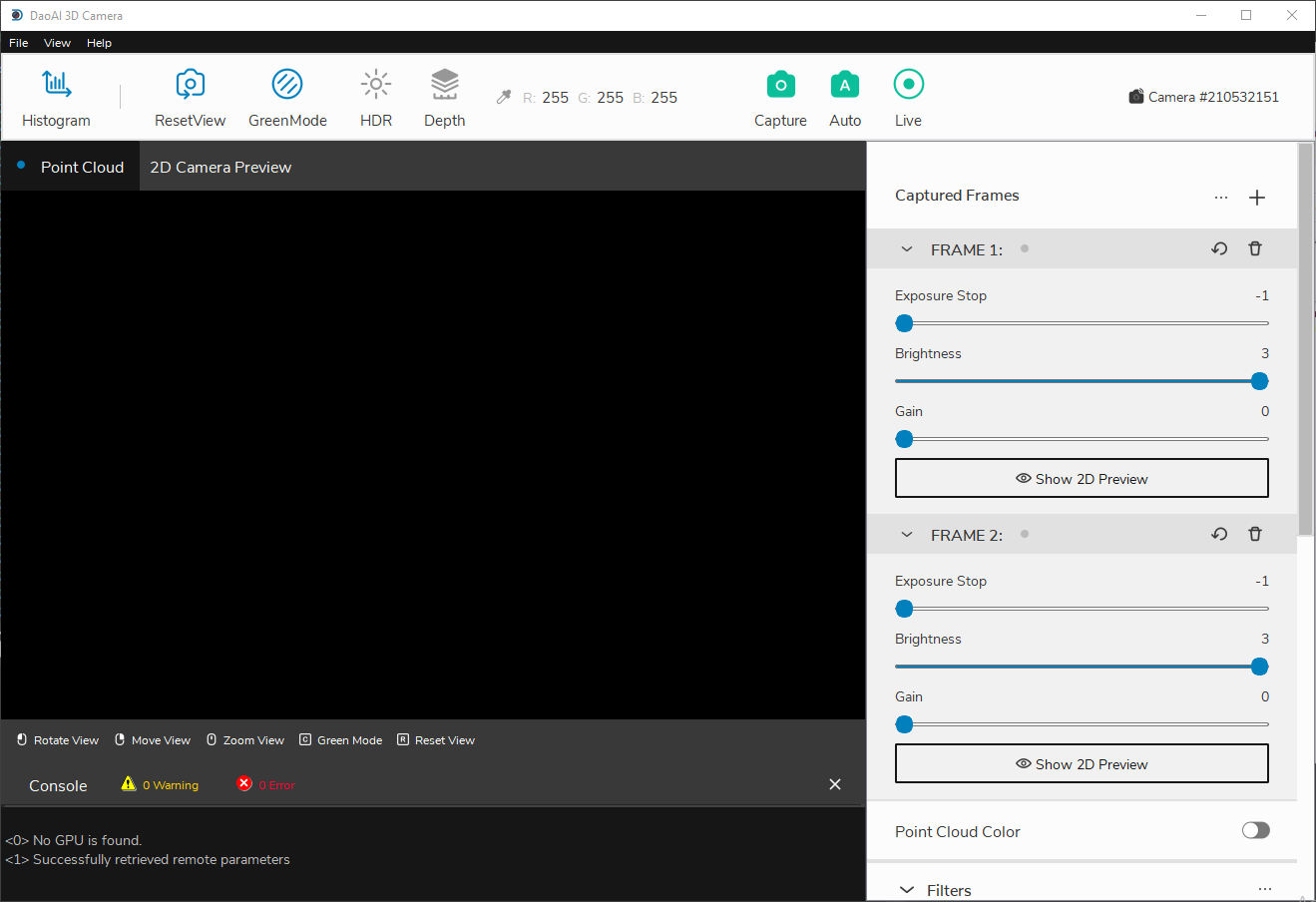Show 2D Preview for Frame 2
Screen dimensions: 1316x902
click(1082, 764)
